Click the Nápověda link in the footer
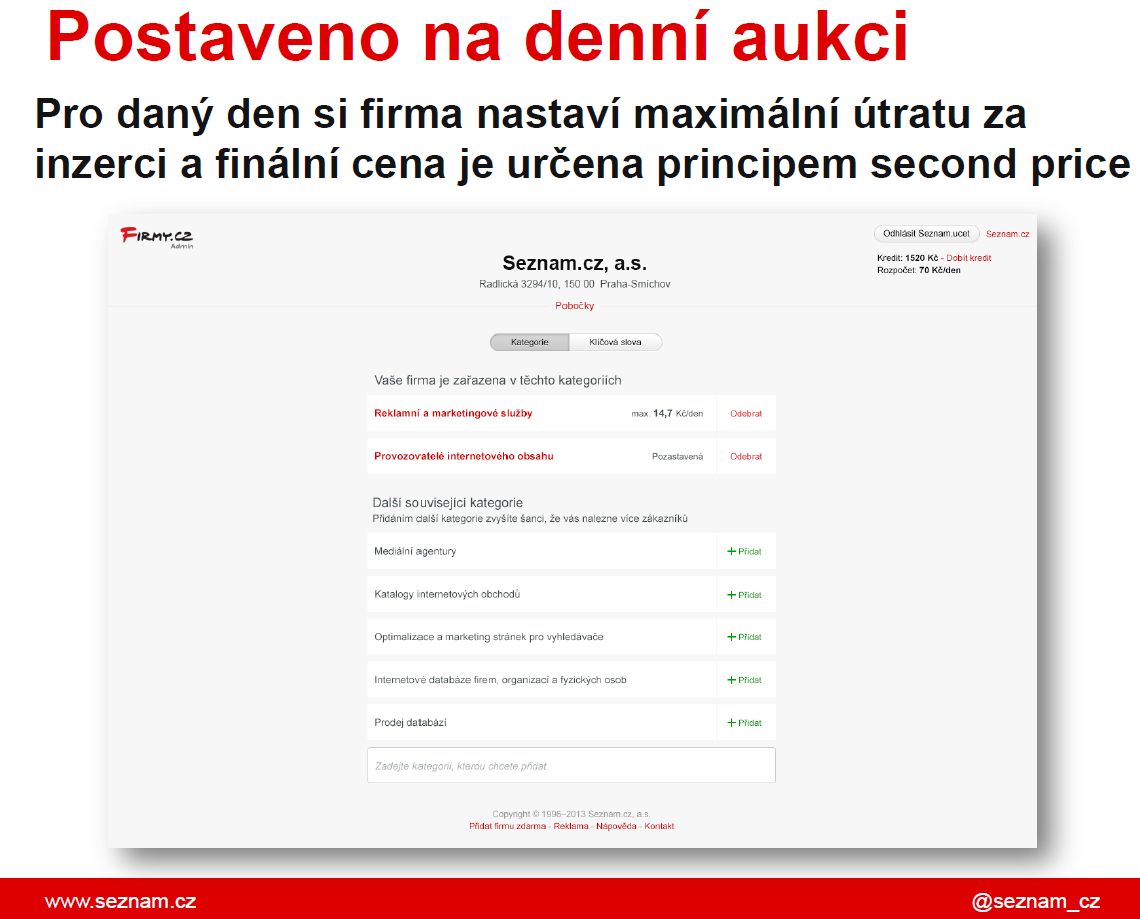Viewport: 1140px width, 919px height. 615,826
